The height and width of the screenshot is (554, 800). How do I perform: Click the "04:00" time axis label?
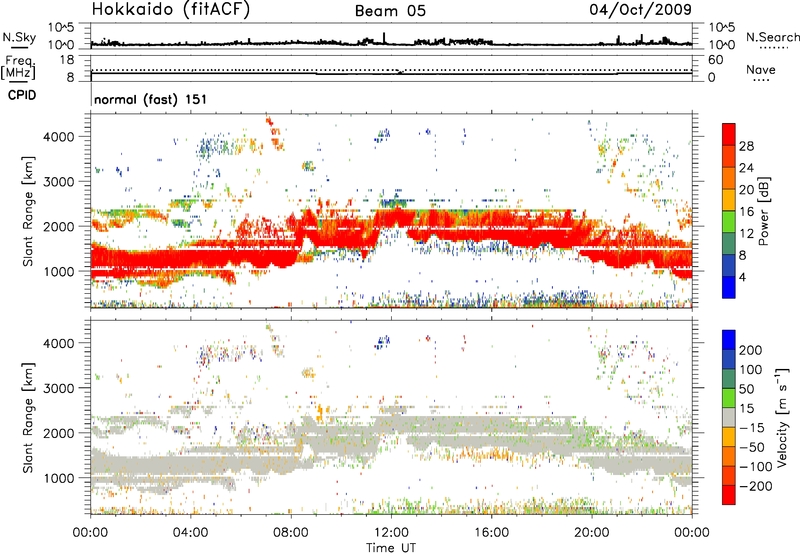point(191,533)
